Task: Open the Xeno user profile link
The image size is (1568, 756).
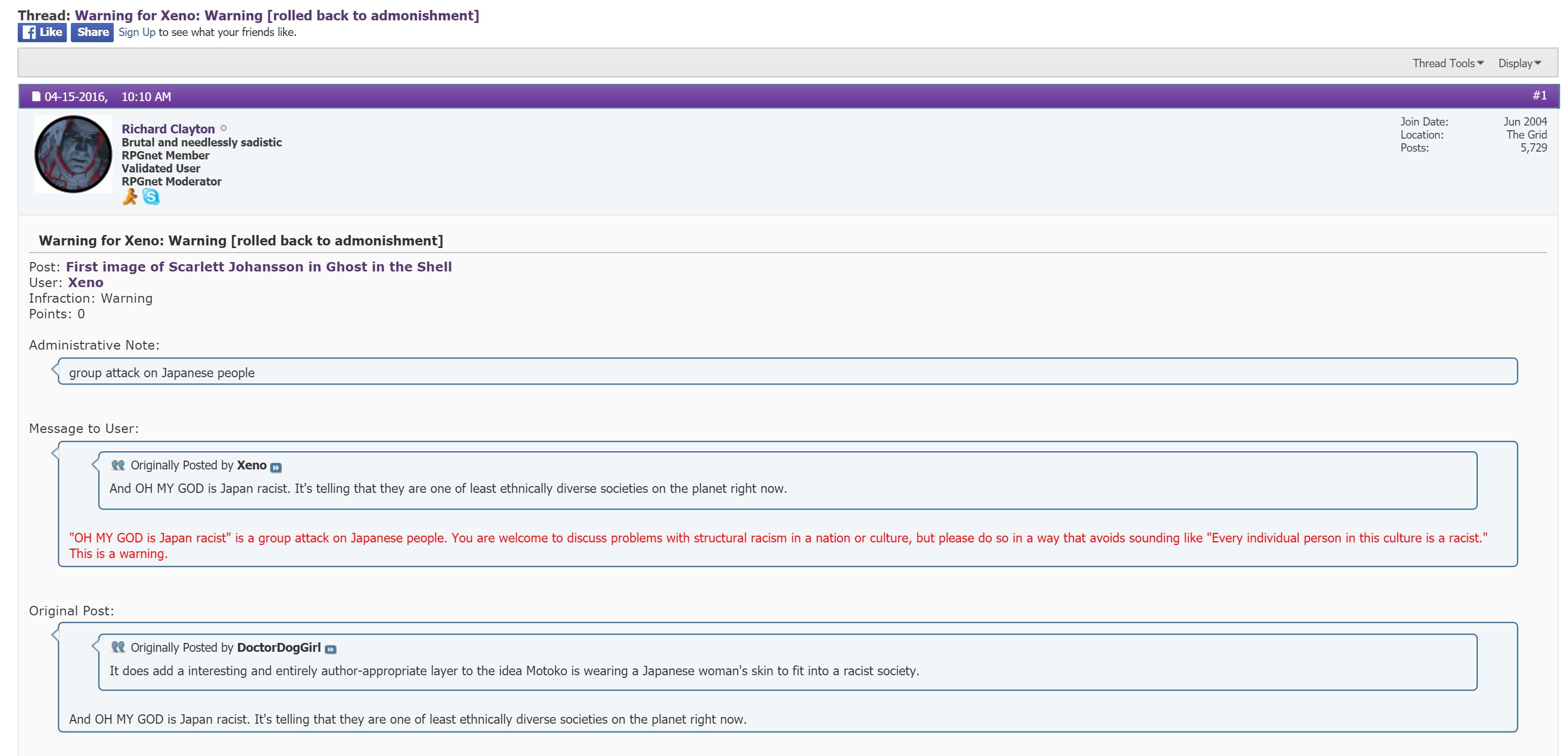Action: click(x=86, y=282)
